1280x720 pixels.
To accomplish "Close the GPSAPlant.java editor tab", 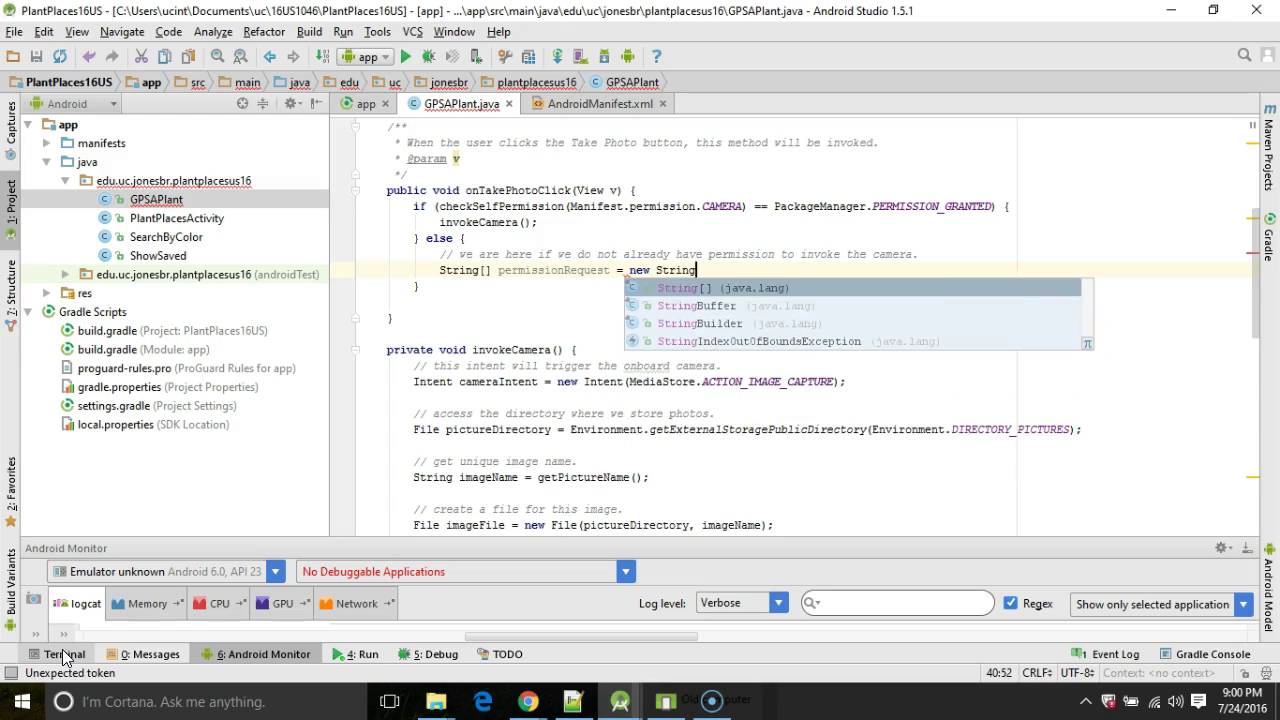I will (509, 104).
